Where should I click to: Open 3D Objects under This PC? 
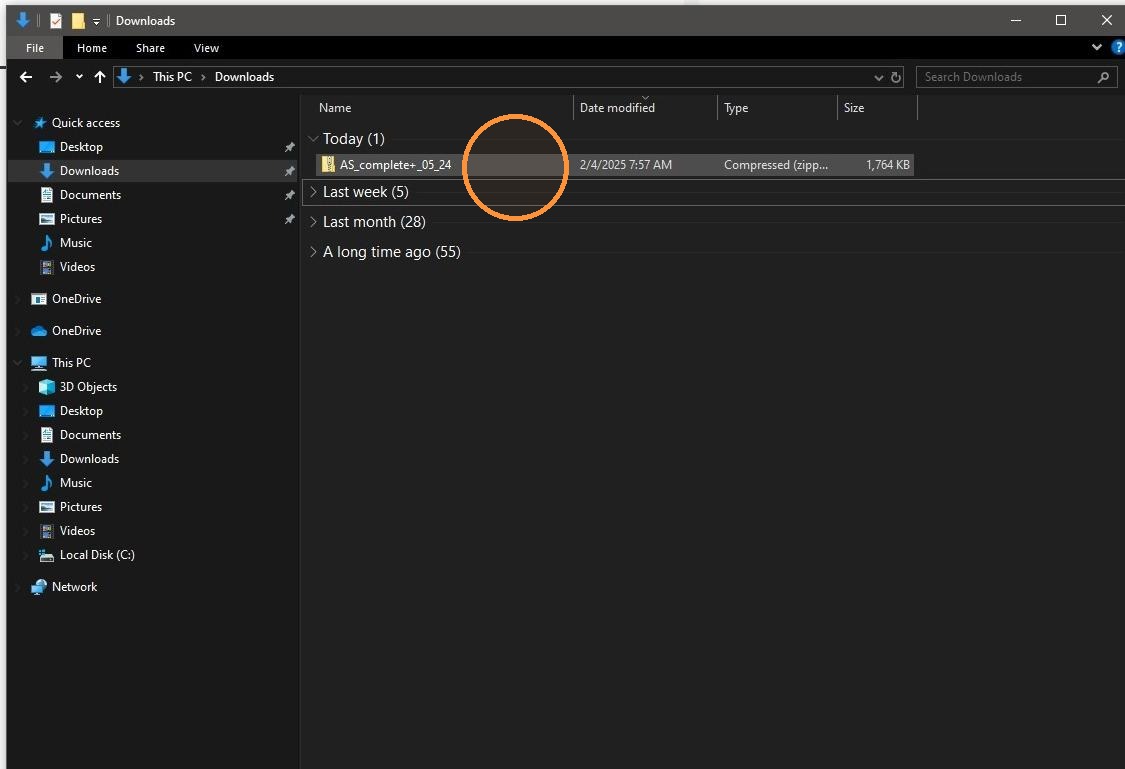click(88, 387)
